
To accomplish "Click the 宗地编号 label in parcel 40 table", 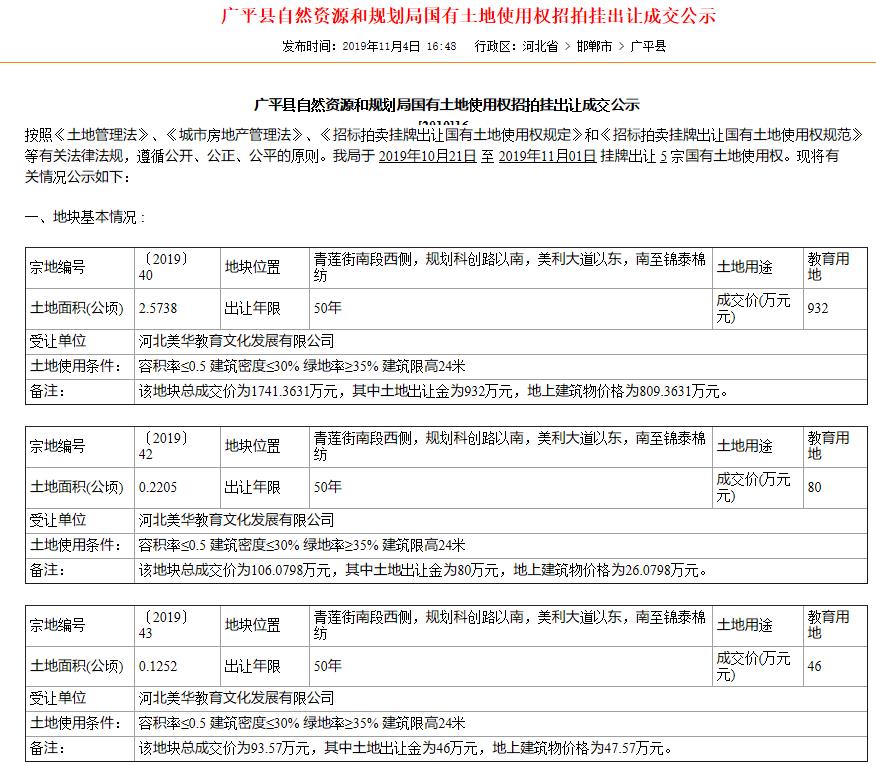I will tap(57, 268).
